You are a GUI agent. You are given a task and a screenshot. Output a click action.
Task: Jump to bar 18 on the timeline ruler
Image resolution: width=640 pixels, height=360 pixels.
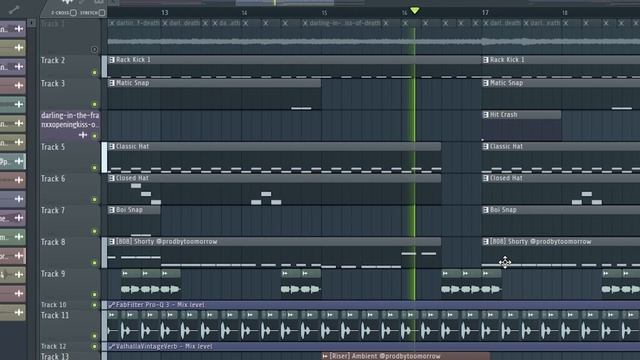pos(564,13)
